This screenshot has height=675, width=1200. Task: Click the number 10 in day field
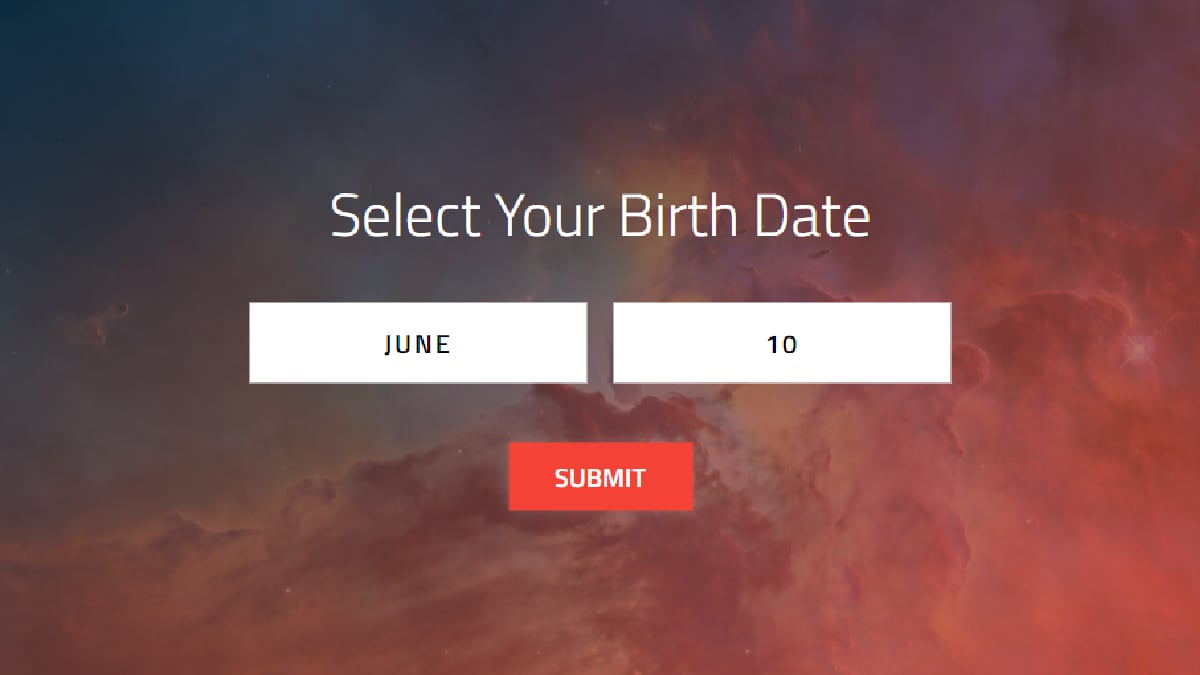pos(782,344)
